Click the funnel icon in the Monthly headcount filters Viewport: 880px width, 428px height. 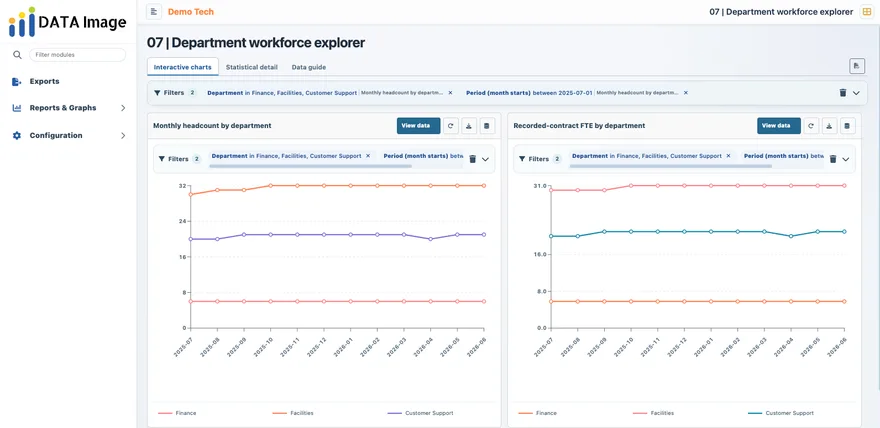pos(162,159)
